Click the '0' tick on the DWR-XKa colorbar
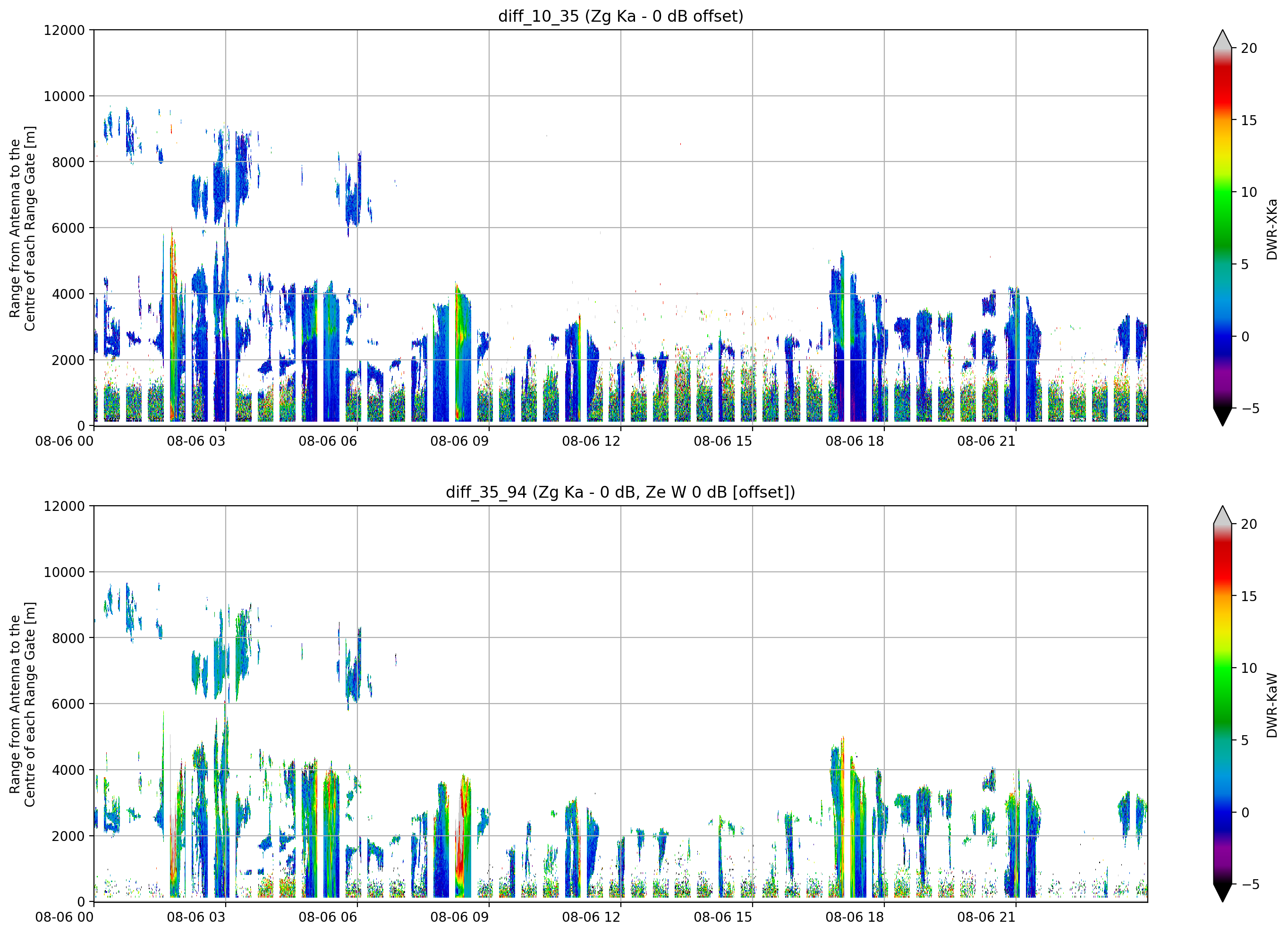Image resolution: width=1288 pixels, height=934 pixels. tap(1245, 336)
